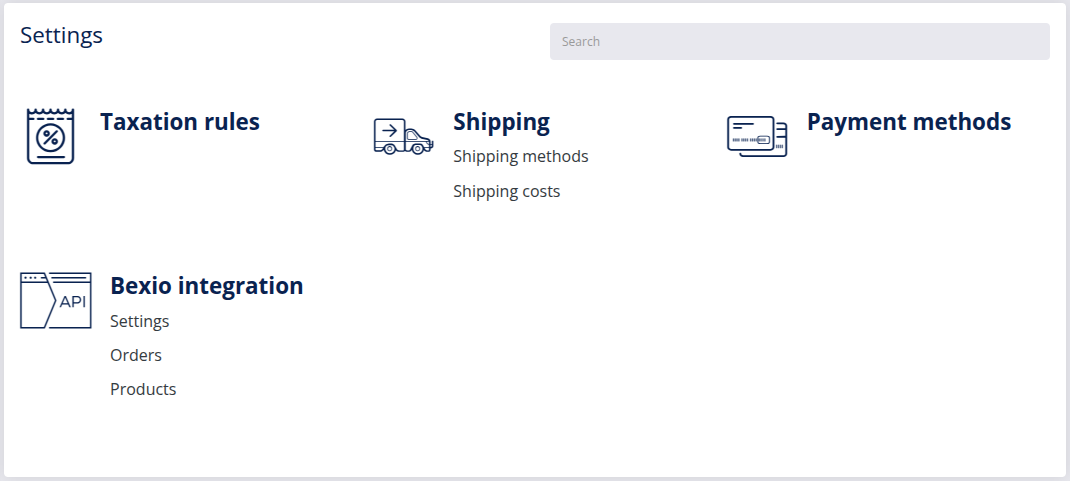This screenshot has height=481, width=1070.
Task: Open Shipping costs under Shipping
Action: tap(506, 191)
